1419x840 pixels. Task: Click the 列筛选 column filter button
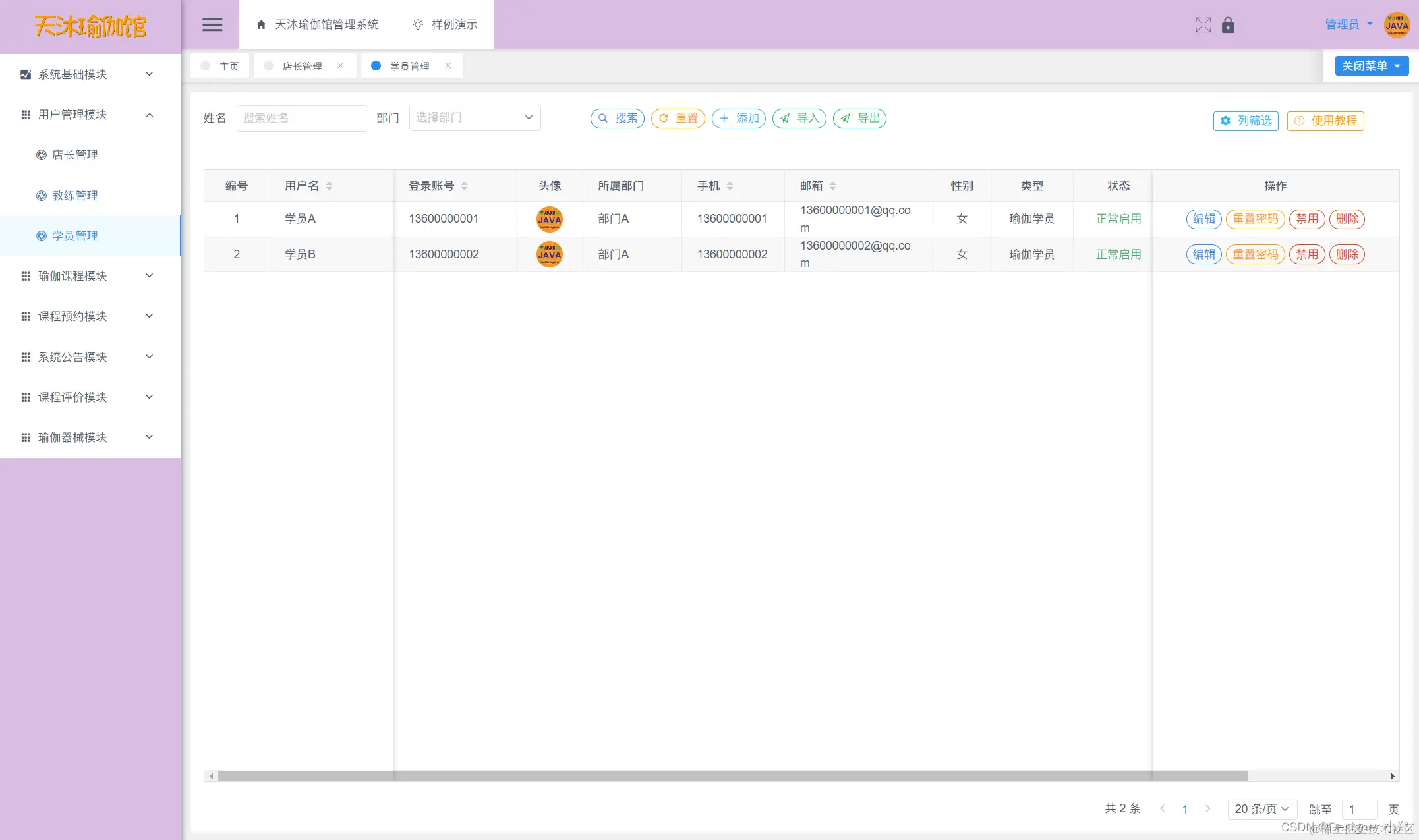(1246, 121)
